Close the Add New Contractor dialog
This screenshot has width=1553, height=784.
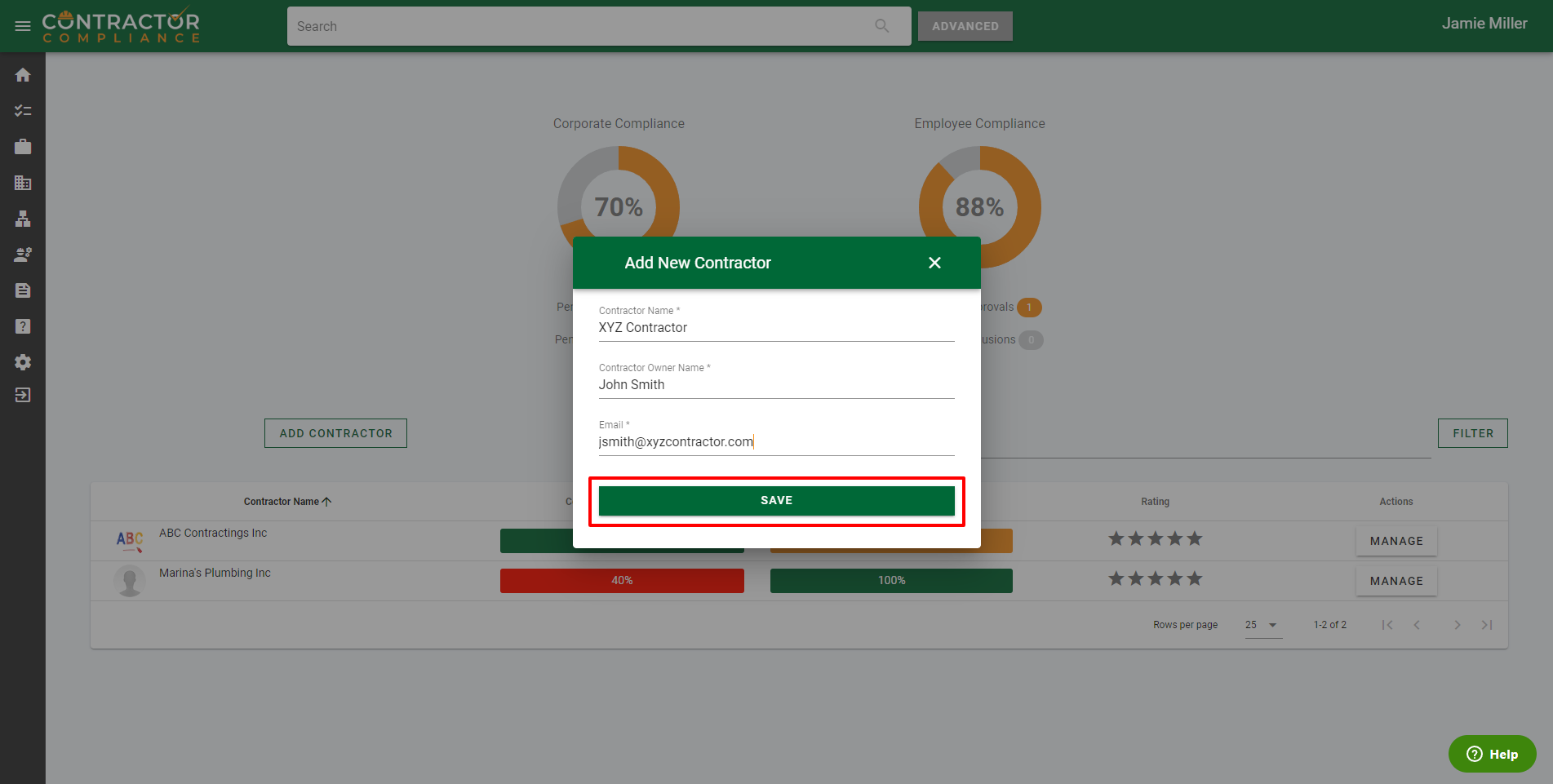[934, 263]
